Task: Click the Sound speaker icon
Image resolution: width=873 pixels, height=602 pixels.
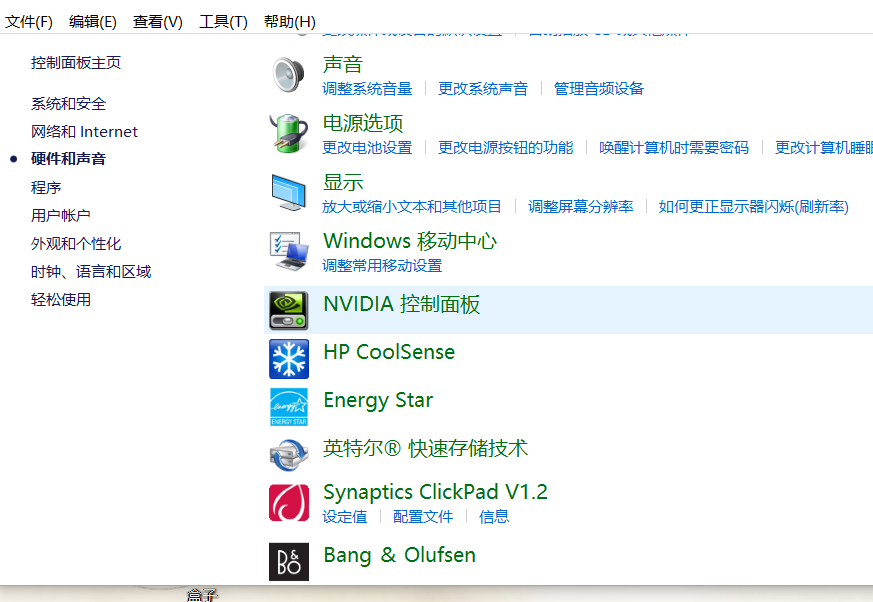Action: tap(288, 75)
